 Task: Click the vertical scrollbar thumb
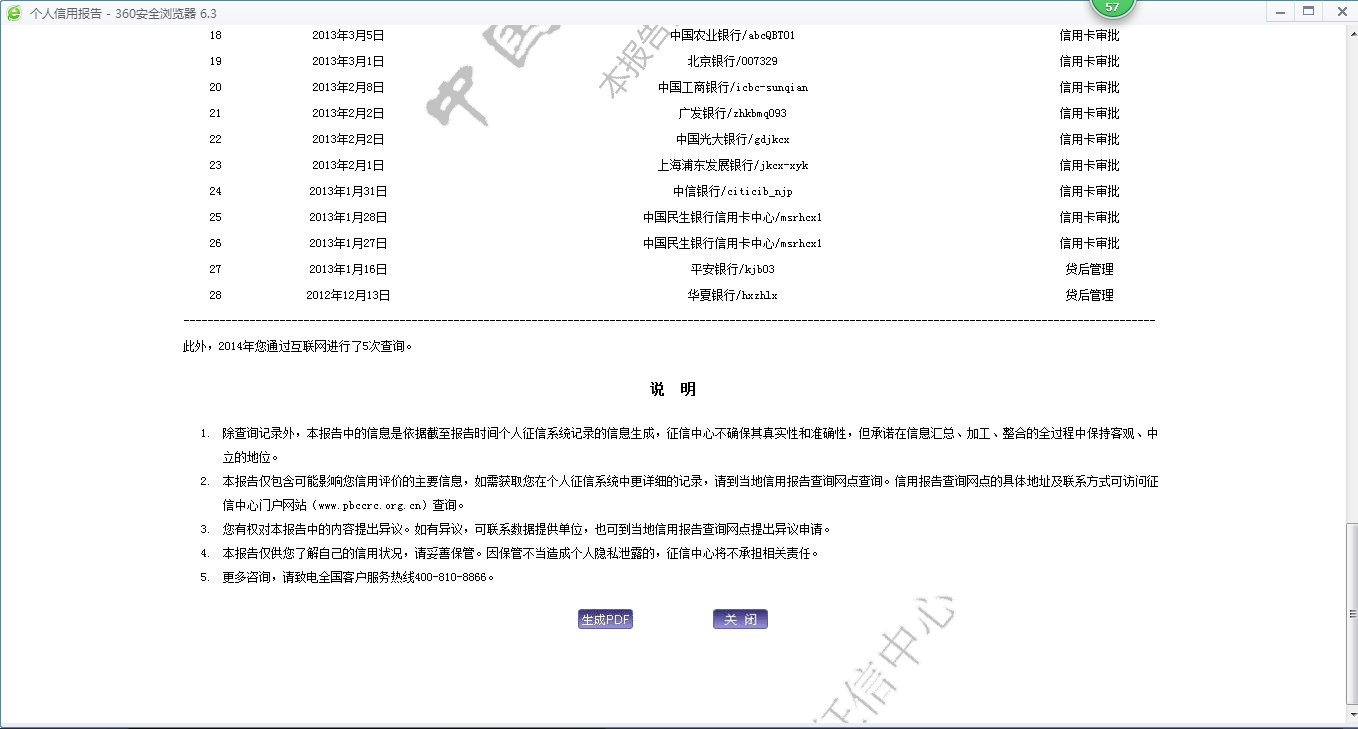(x=1350, y=612)
